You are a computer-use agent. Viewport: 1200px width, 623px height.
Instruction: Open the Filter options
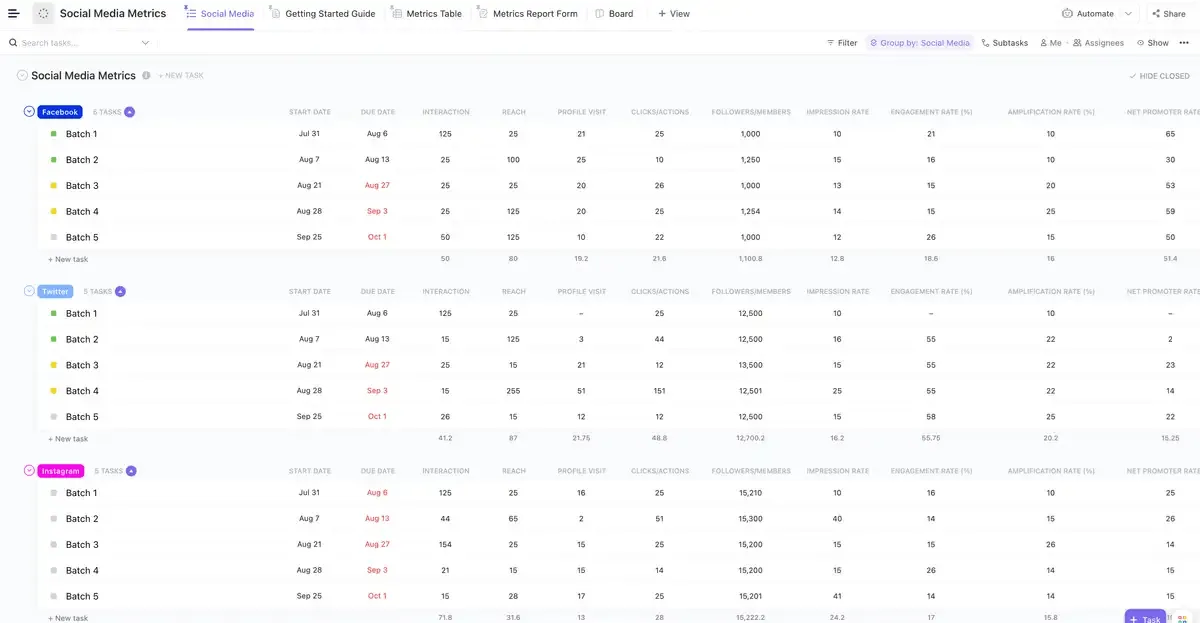pos(842,43)
